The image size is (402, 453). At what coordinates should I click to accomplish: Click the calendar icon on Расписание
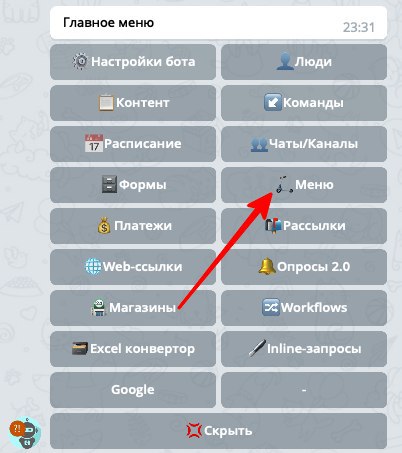[x=94, y=144]
